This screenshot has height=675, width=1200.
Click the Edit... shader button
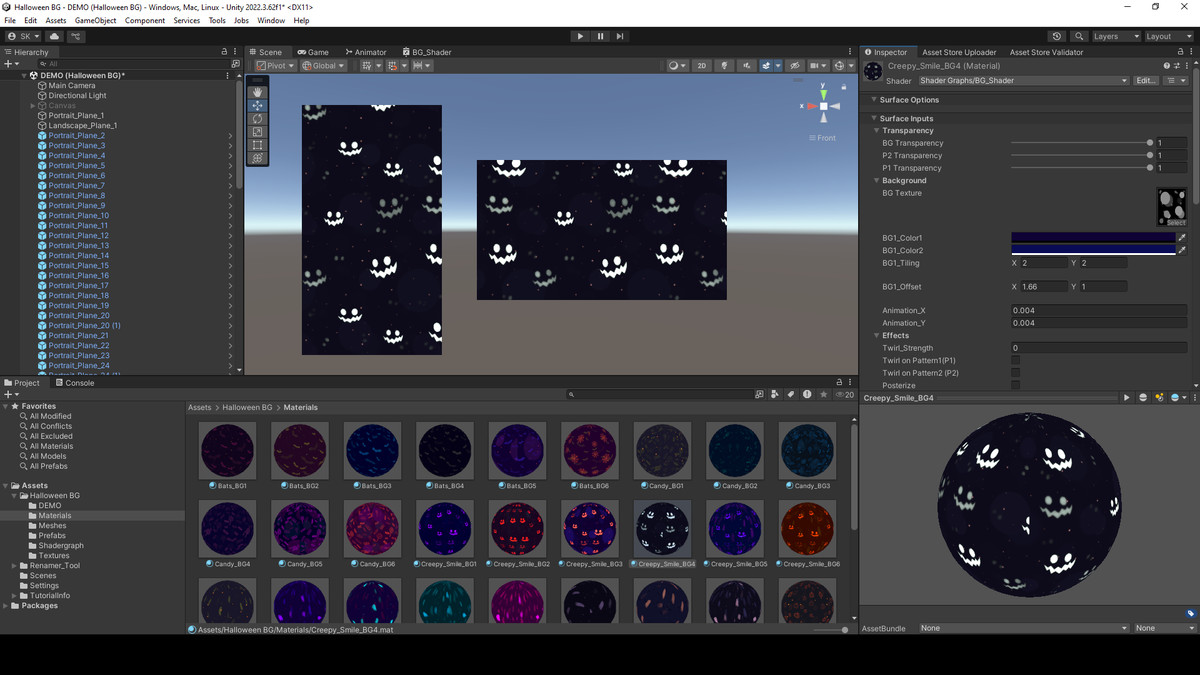click(1146, 81)
